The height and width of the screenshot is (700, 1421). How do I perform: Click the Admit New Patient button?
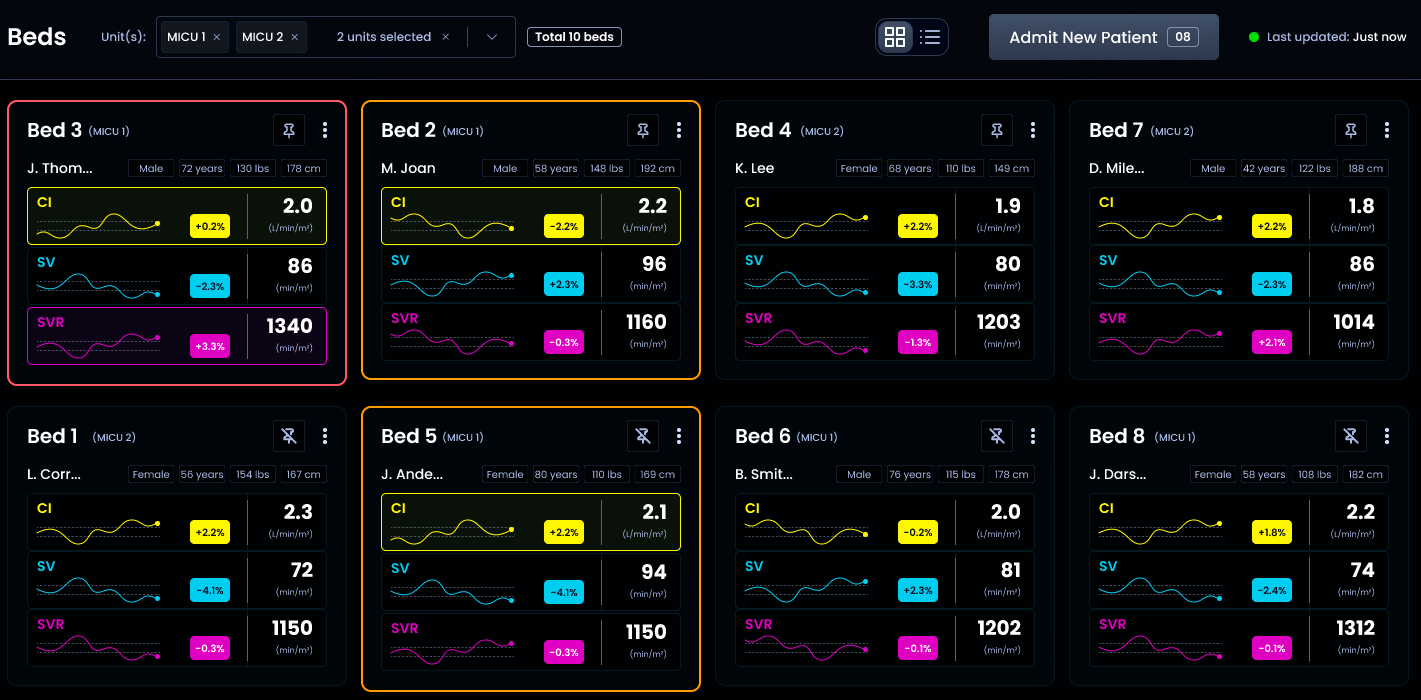click(1103, 37)
